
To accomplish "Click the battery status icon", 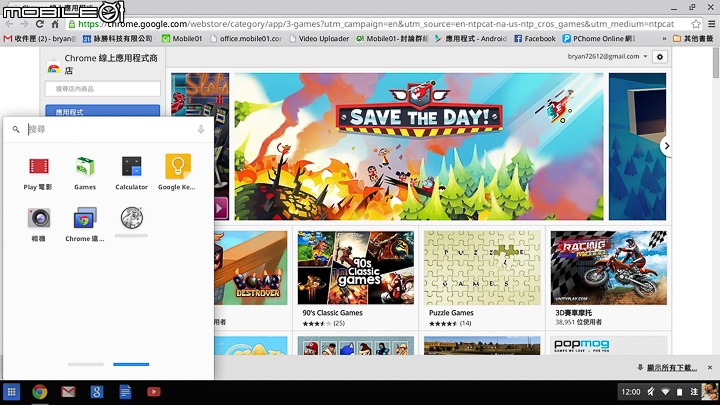I will [x=680, y=392].
